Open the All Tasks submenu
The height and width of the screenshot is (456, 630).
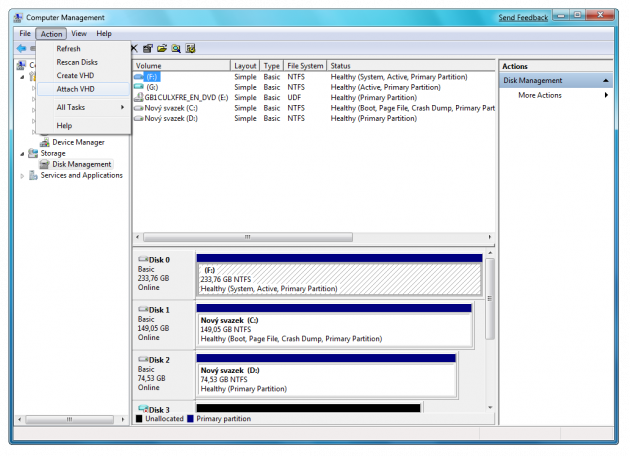(x=84, y=107)
